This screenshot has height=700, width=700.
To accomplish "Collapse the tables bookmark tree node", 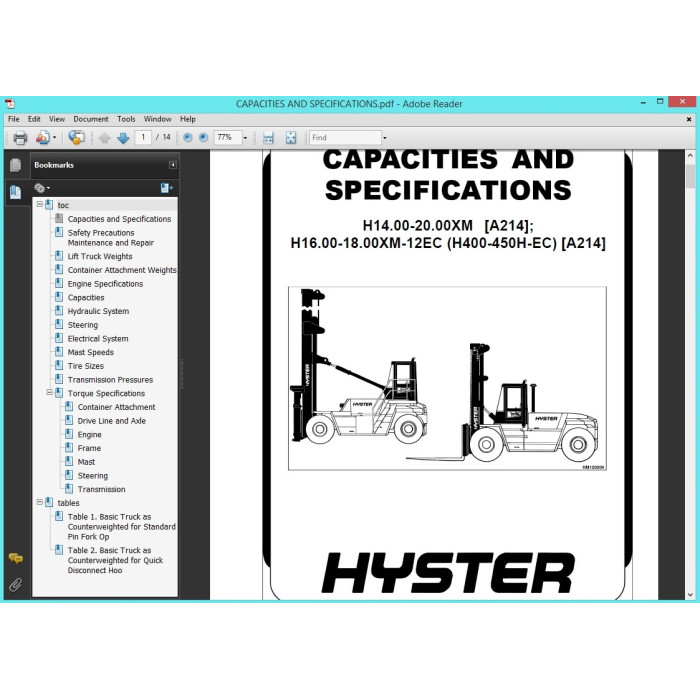I will pos(40,502).
